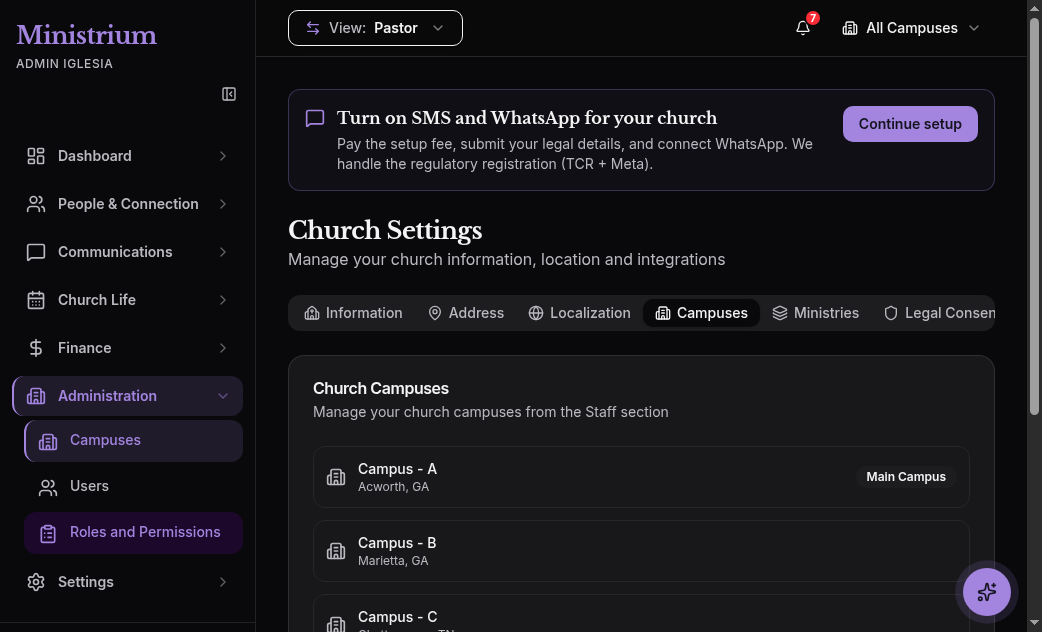Select the Campus - B row
This screenshot has height=632, width=1042.
pos(641,551)
